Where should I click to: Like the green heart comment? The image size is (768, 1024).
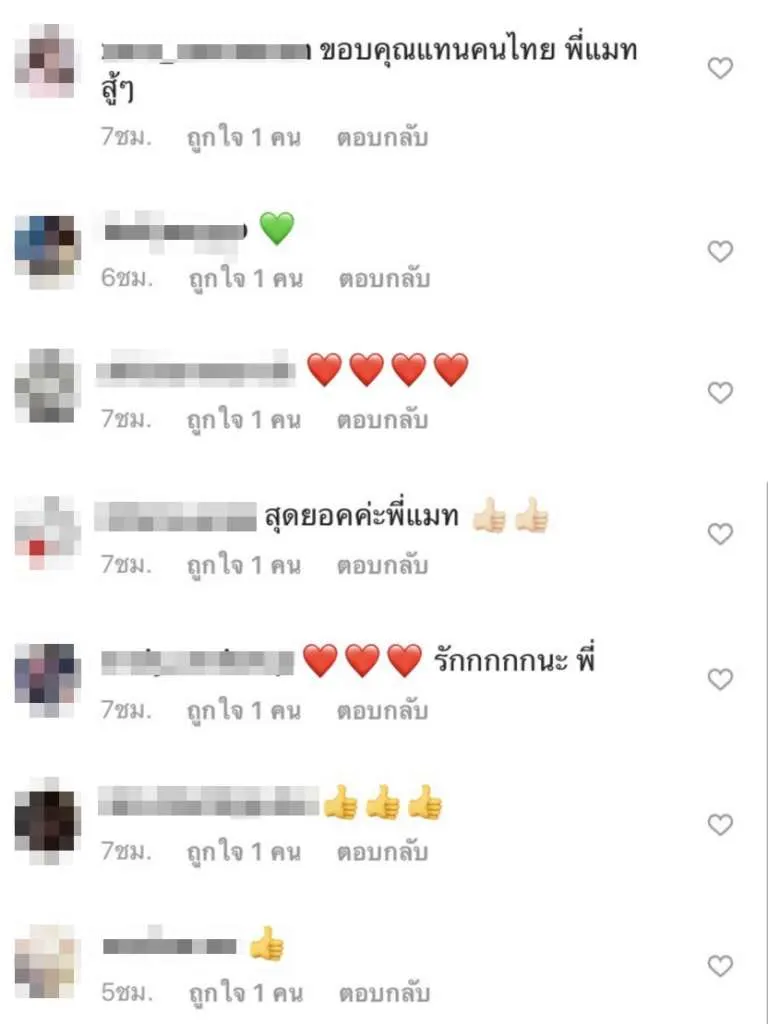click(x=720, y=251)
